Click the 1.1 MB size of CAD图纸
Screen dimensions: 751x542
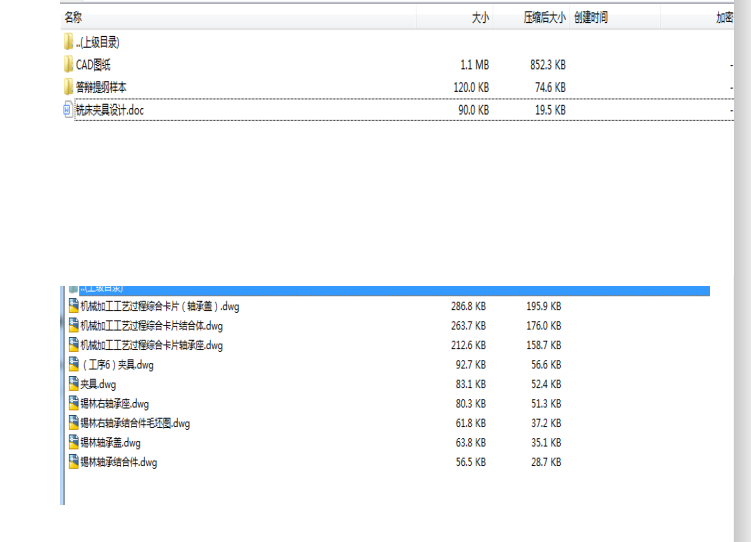coord(475,65)
